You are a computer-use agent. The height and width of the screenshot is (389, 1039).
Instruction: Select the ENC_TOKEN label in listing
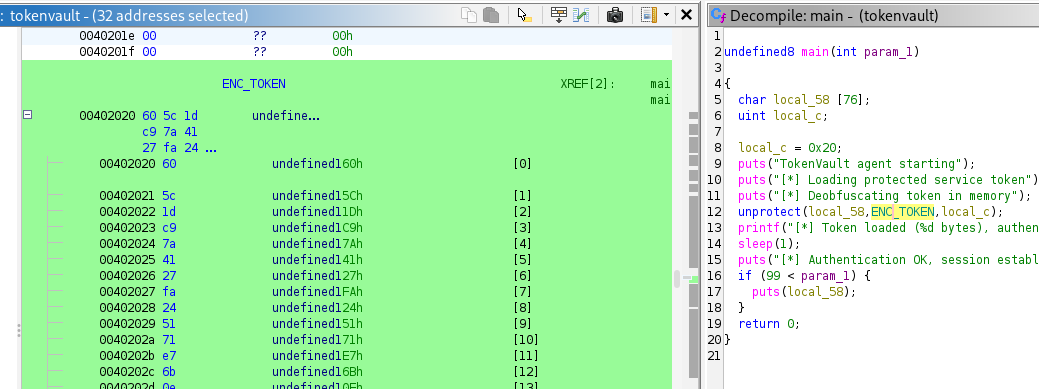tap(254, 84)
